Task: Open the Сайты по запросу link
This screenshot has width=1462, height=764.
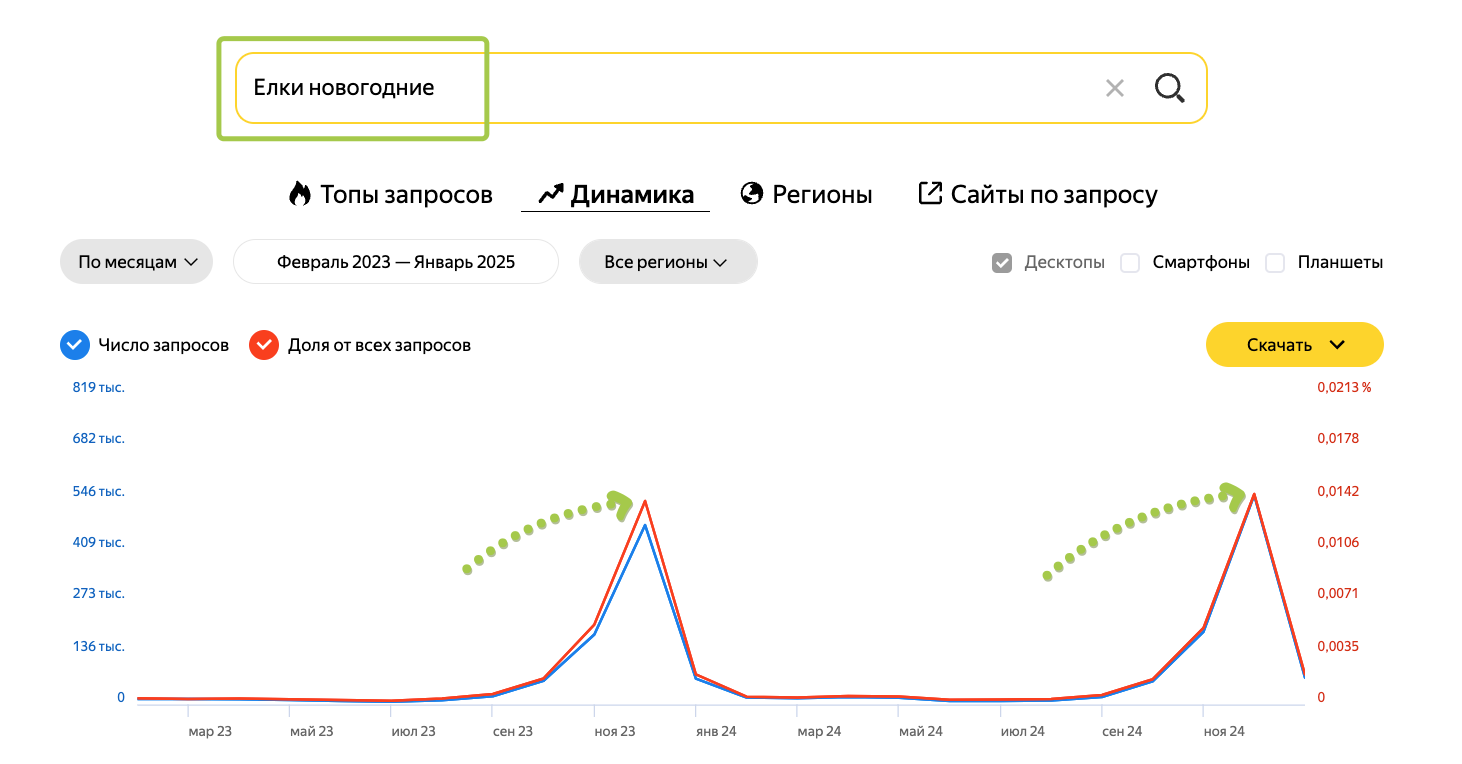Action: [1054, 194]
